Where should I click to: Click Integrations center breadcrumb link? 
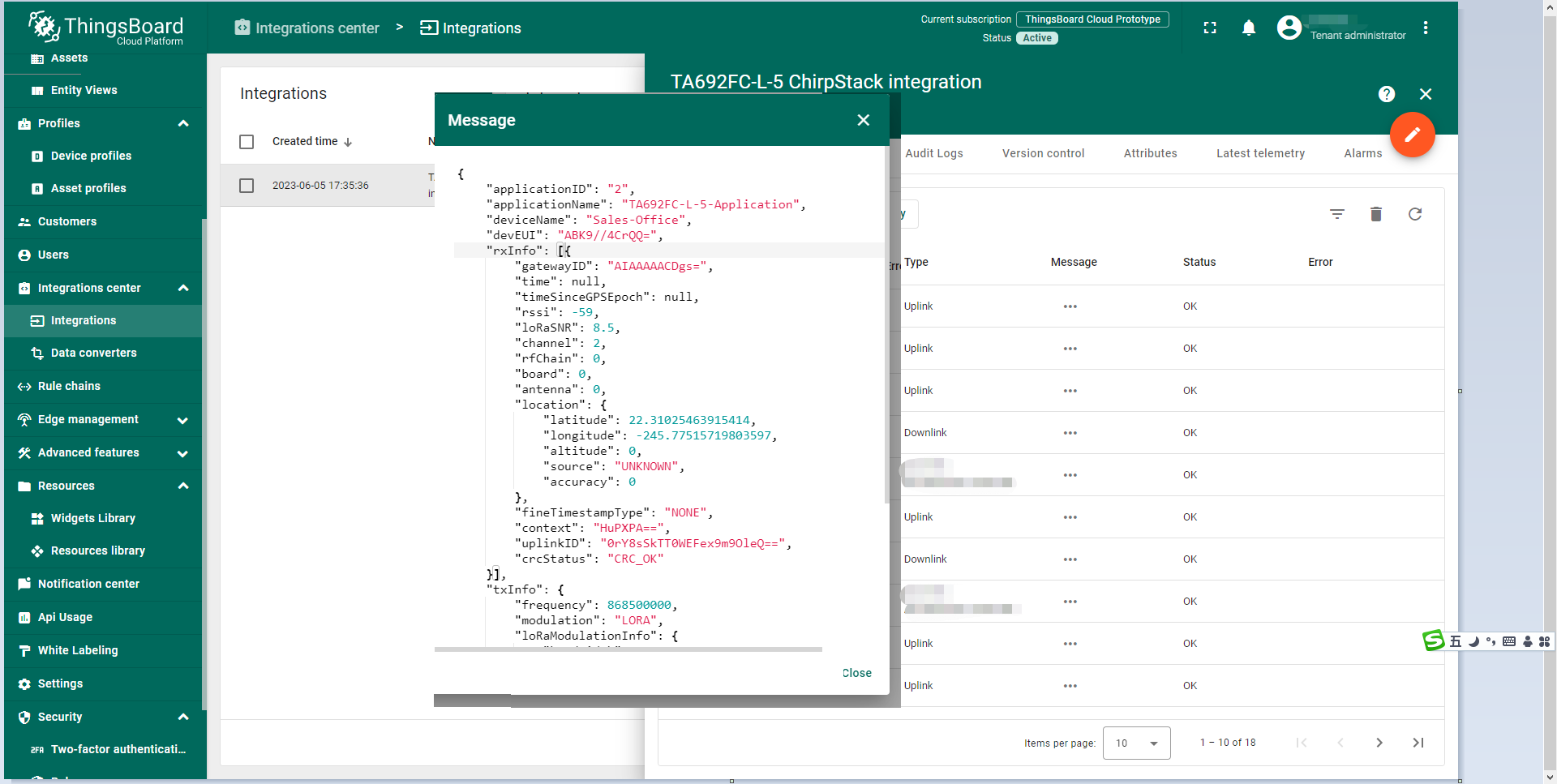coord(307,28)
